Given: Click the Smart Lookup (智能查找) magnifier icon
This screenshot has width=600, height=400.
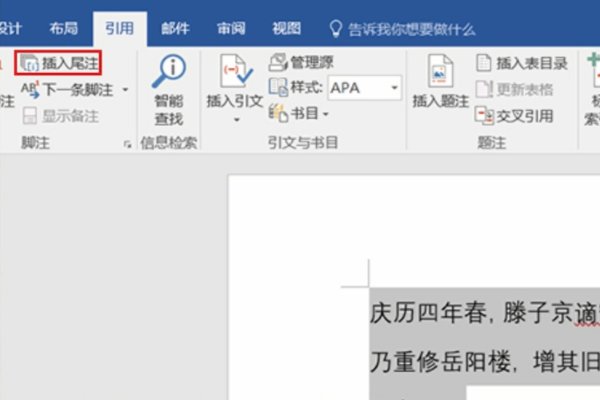Looking at the screenshot, I should click(x=169, y=72).
